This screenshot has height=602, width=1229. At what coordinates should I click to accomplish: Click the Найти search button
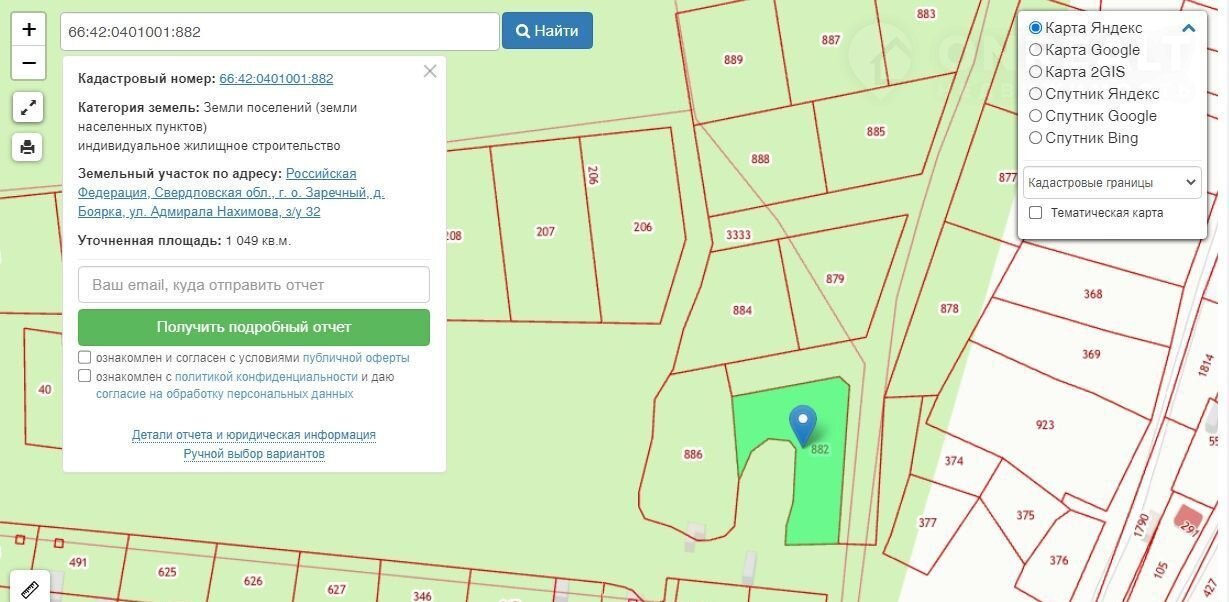tap(547, 31)
